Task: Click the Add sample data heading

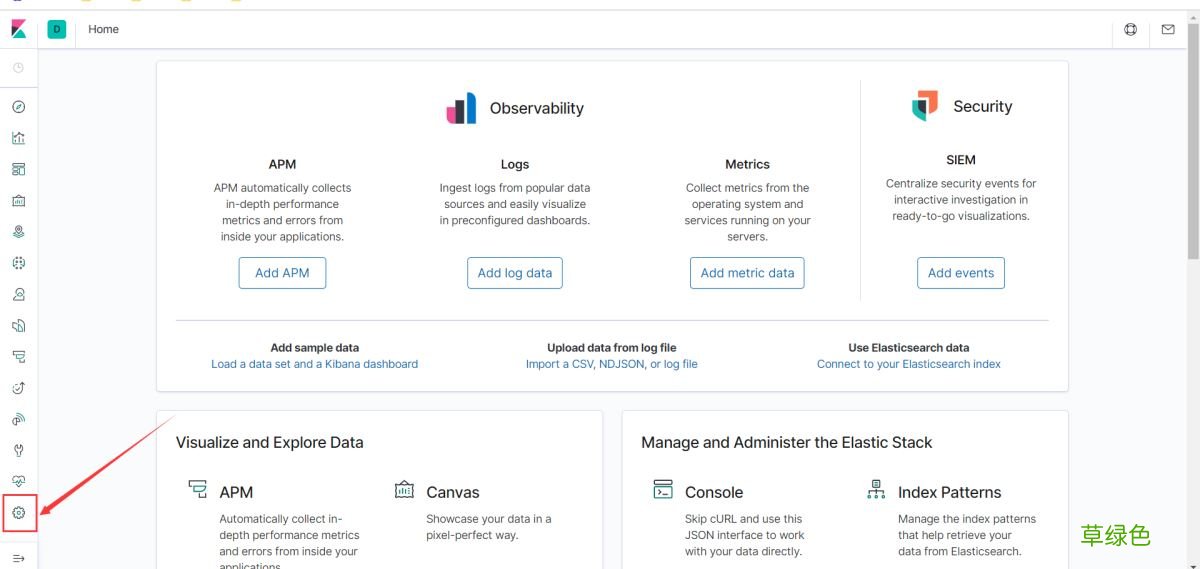Action: point(314,348)
